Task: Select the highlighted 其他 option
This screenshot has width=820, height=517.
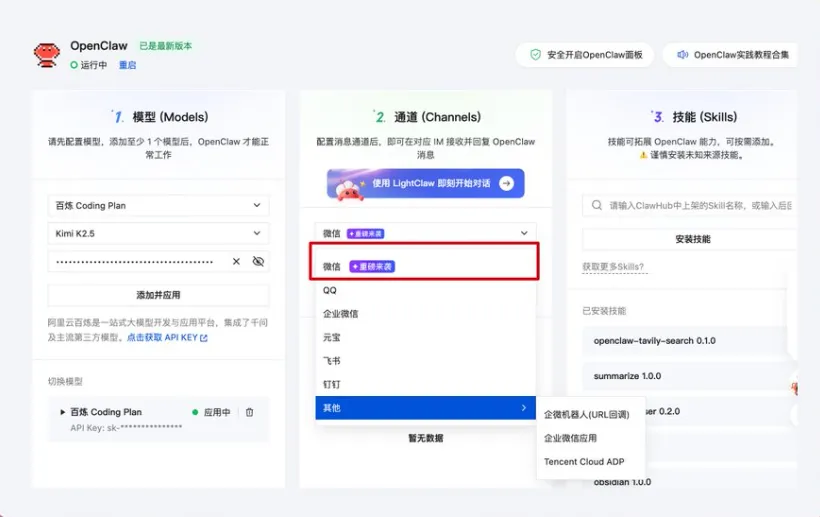Action: coord(426,408)
